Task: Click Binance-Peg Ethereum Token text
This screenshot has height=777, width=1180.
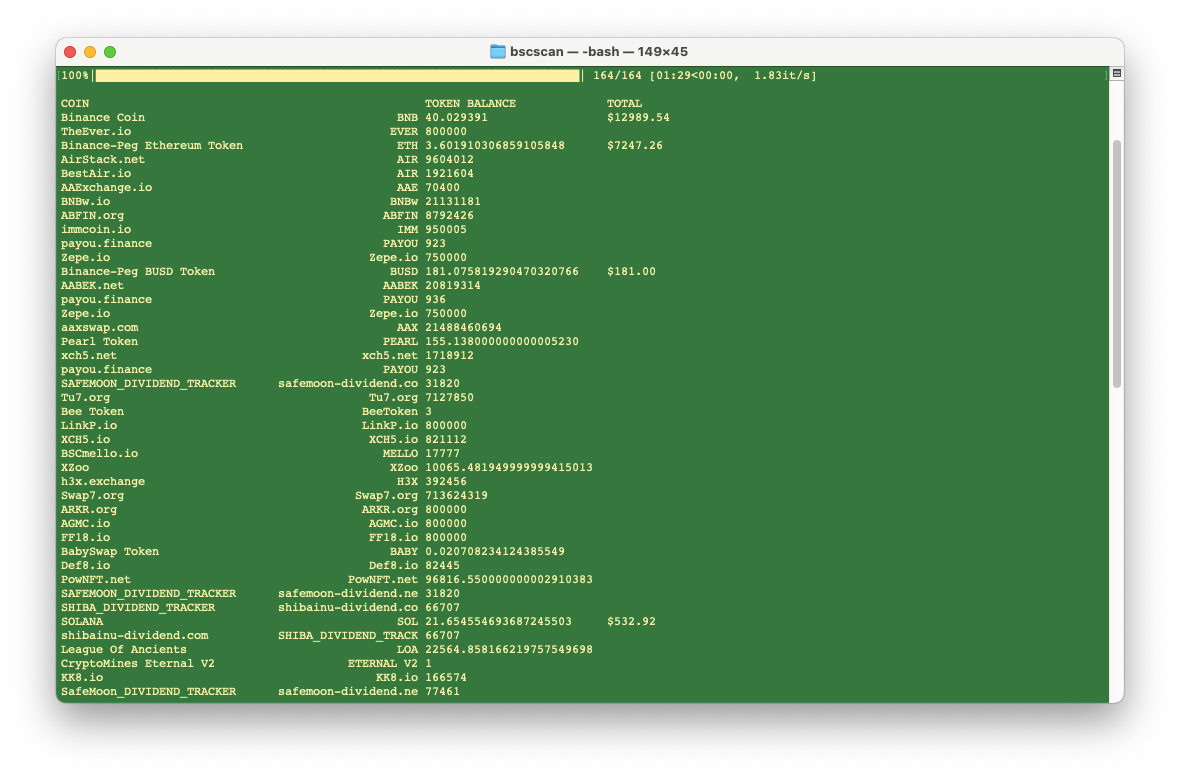Action: point(152,145)
